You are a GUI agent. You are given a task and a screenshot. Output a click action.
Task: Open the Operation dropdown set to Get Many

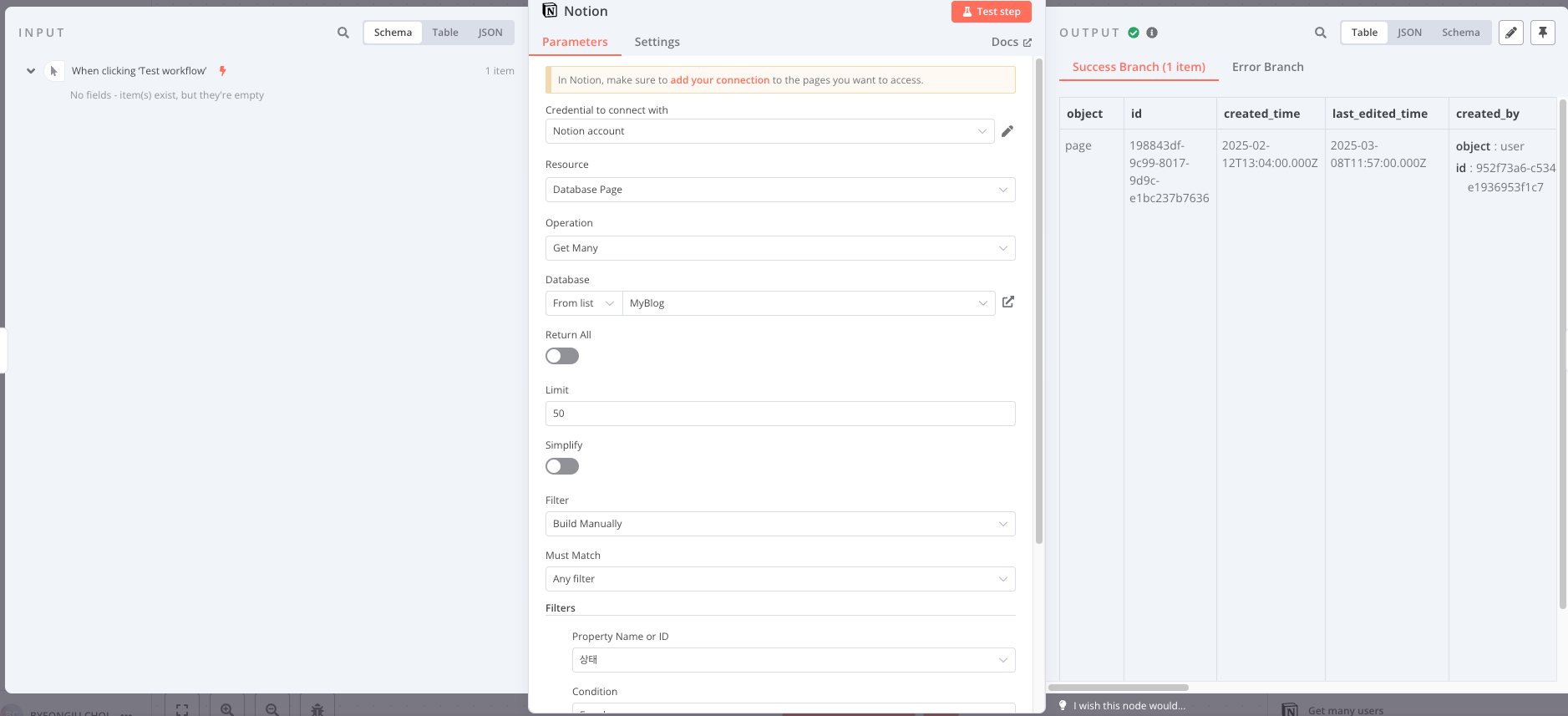(780, 248)
